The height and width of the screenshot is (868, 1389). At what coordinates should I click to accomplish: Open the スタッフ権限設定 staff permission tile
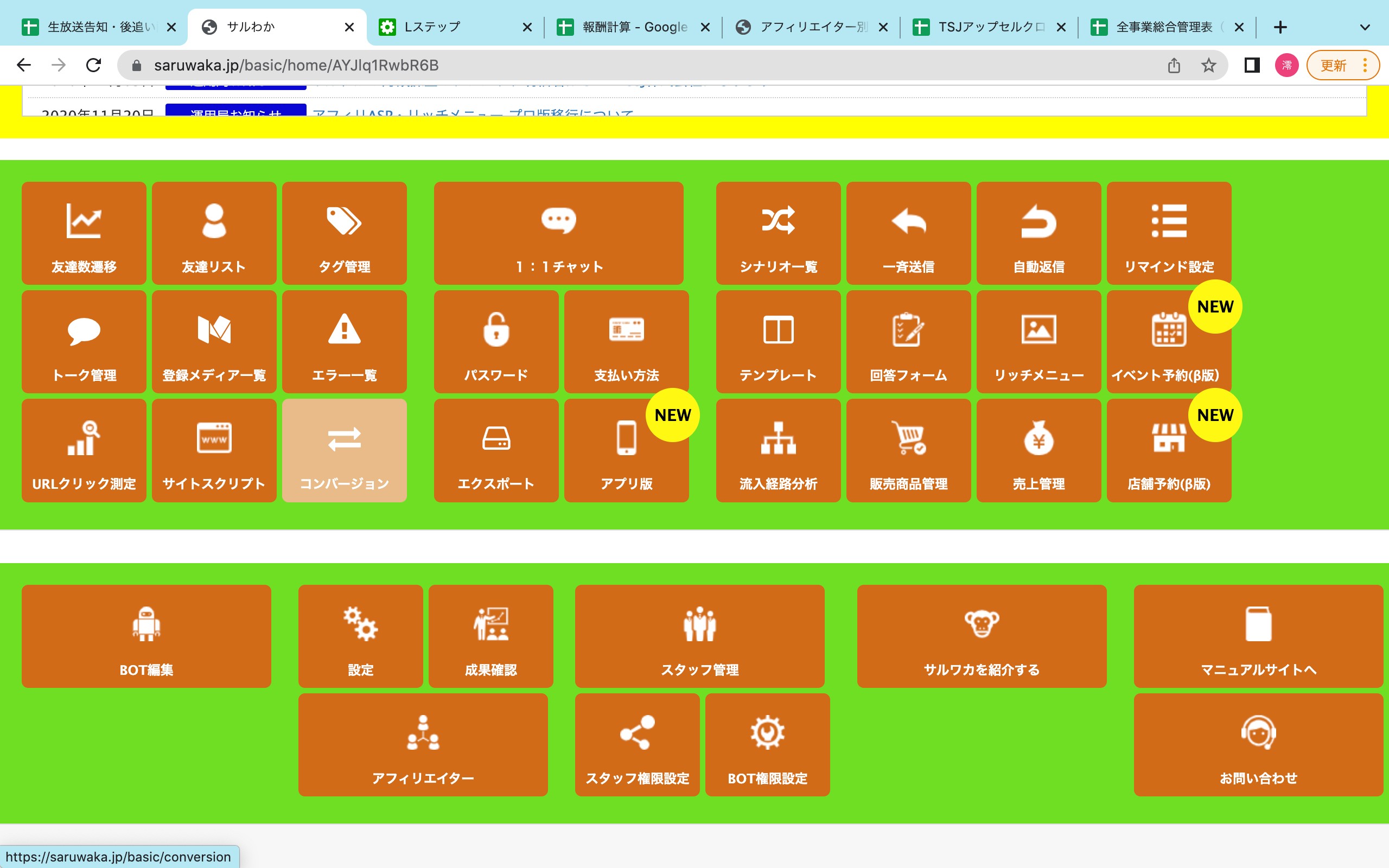coord(637,744)
